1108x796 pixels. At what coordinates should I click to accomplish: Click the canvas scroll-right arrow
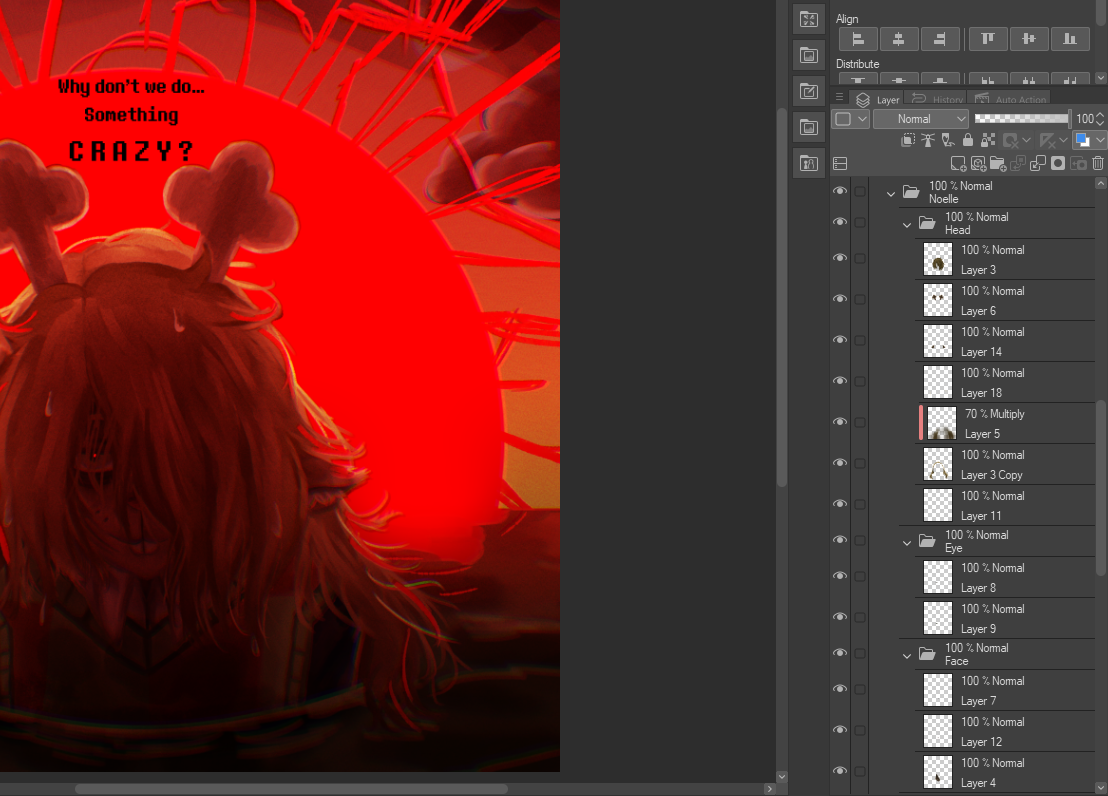tap(770, 789)
